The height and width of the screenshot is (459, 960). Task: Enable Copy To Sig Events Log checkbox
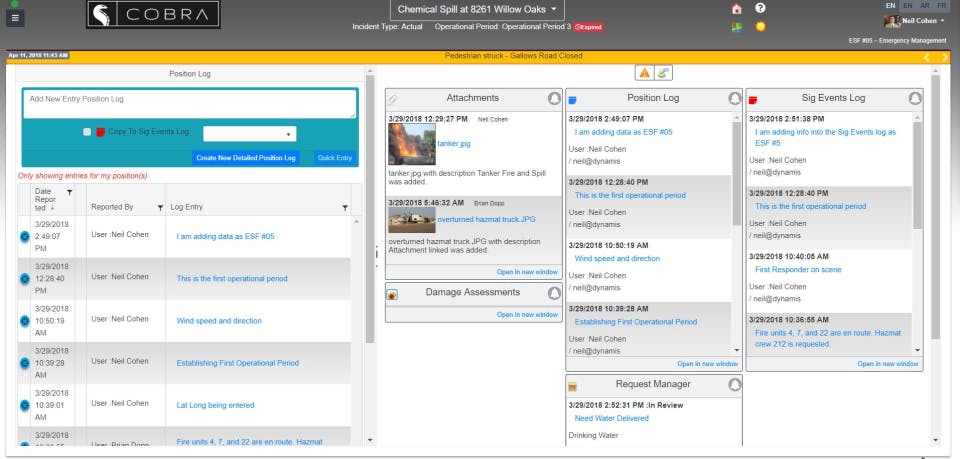87,132
